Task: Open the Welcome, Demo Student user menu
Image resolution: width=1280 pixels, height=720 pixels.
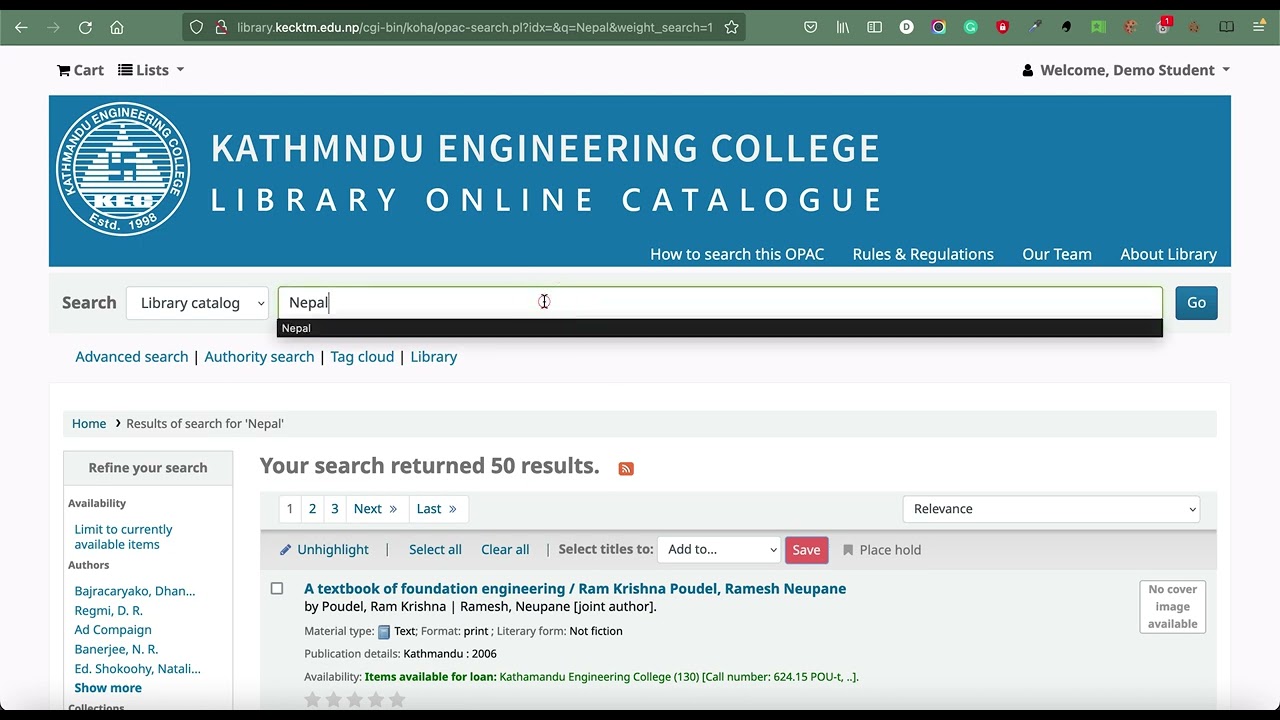Action: click(1126, 70)
